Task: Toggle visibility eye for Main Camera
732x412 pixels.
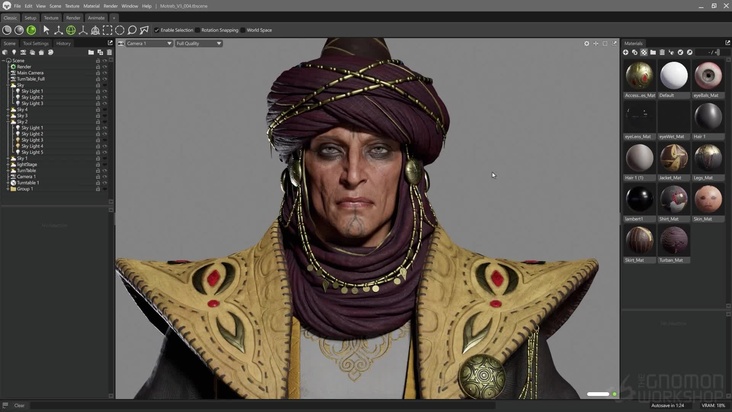Action: (105, 73)
